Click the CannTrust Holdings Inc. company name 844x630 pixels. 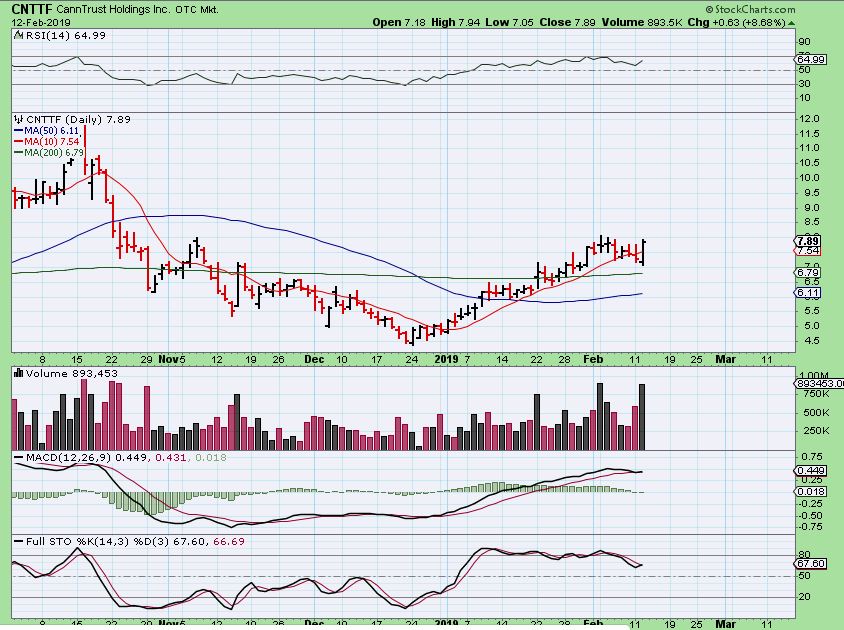point(113,9)
